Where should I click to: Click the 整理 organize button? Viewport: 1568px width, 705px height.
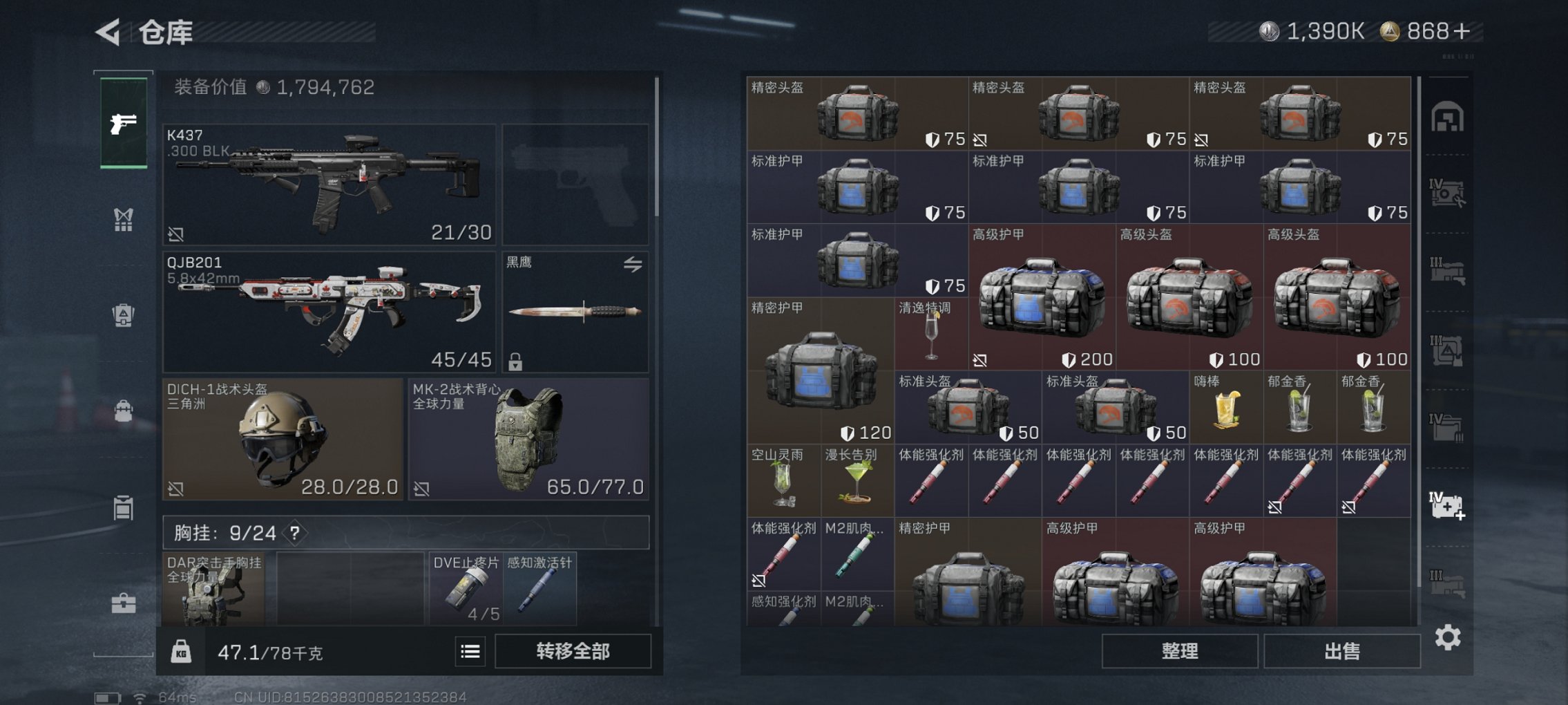[x=1180, y=651]
